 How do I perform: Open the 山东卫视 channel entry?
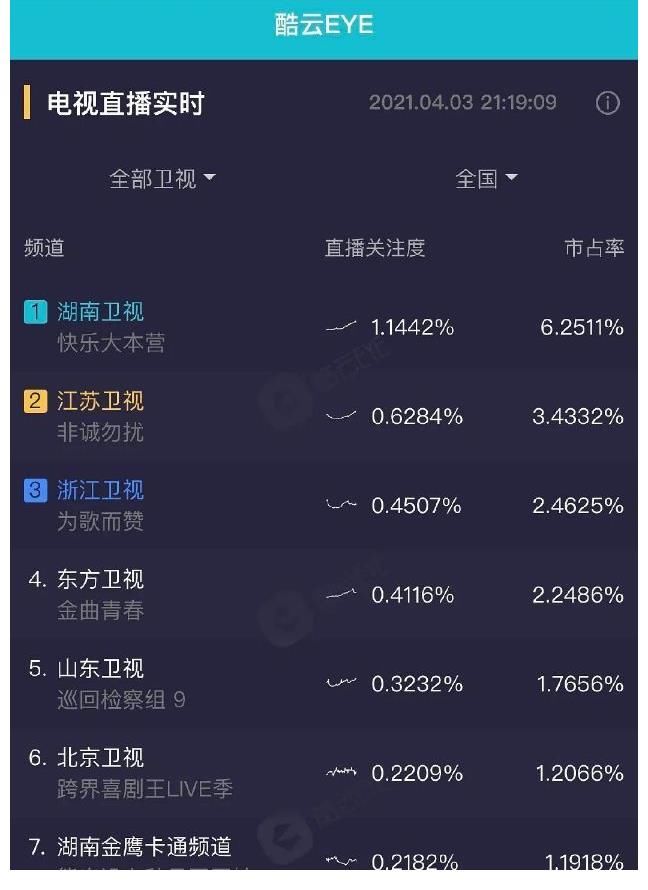[x=100, y=668]
